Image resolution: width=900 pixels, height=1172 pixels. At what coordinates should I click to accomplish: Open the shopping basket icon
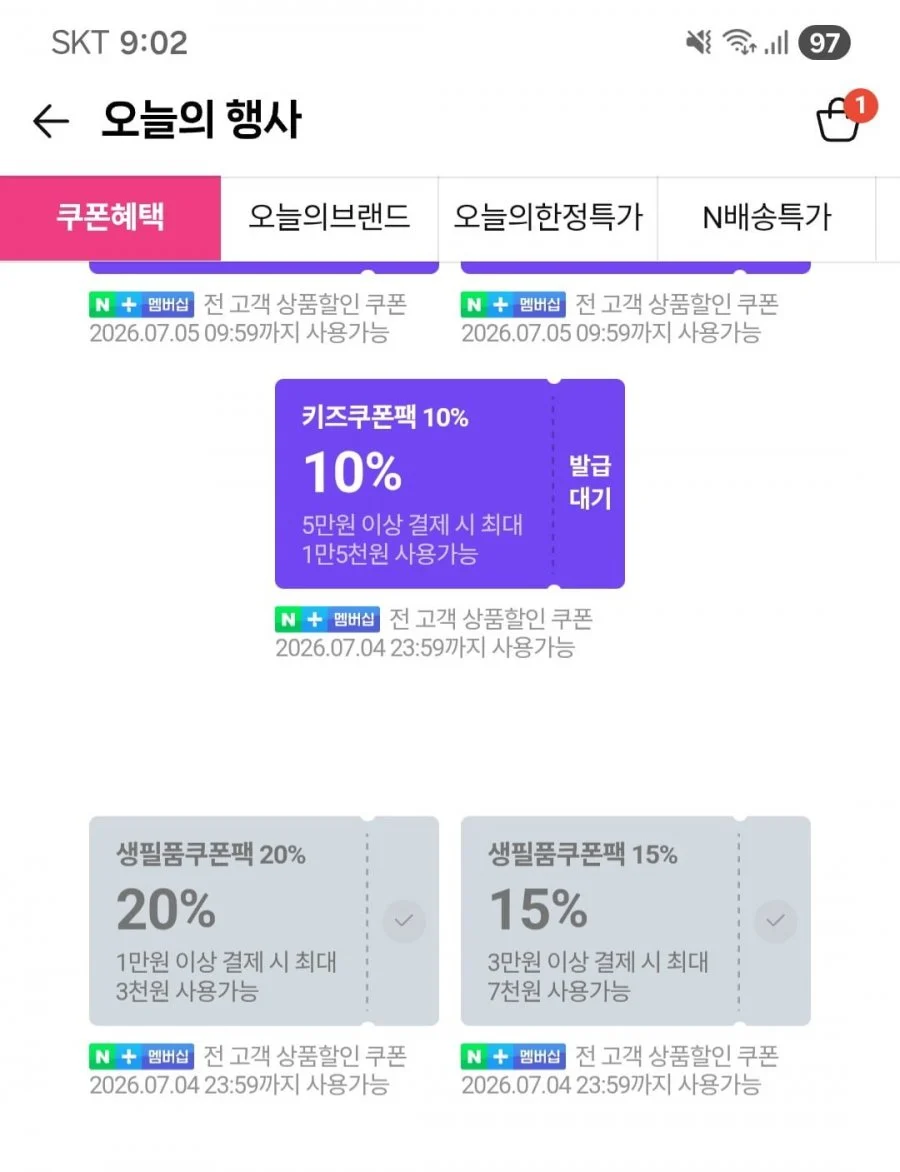pyautogui.click(x=839, y=120)
